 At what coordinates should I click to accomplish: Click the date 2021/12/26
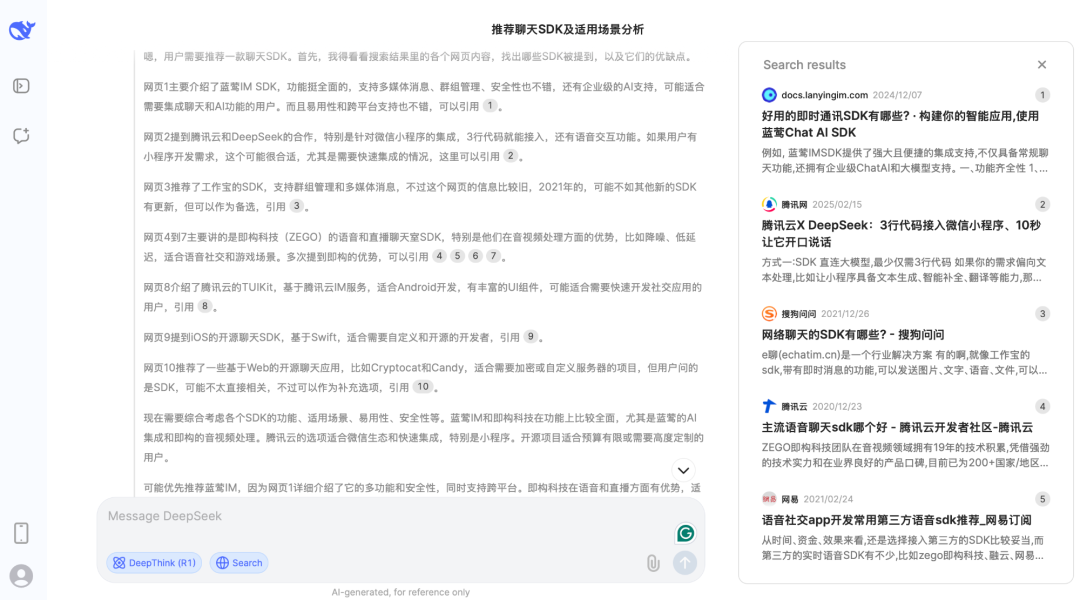click(x=845, y=314)
